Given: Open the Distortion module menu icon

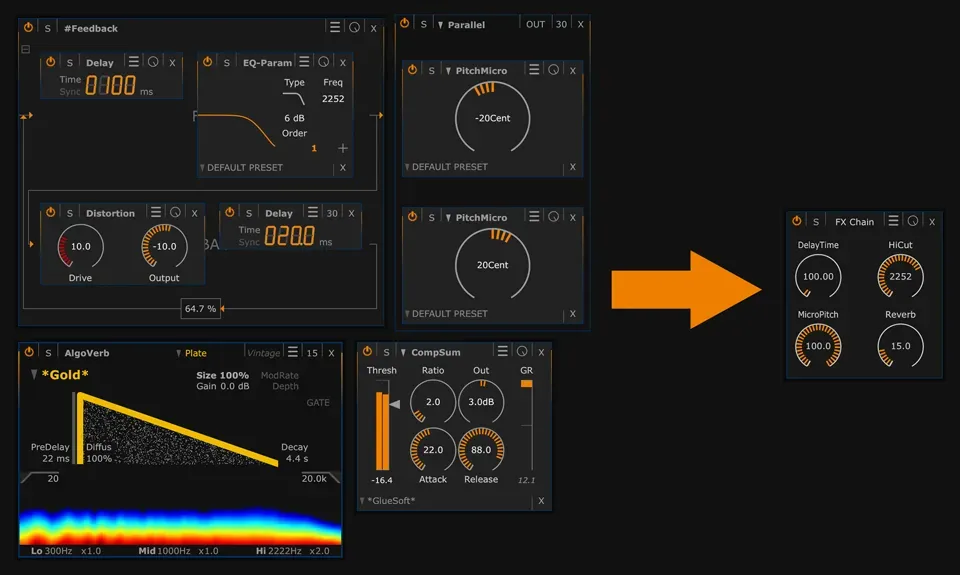Looking at the screenshot, I should 156,212.
